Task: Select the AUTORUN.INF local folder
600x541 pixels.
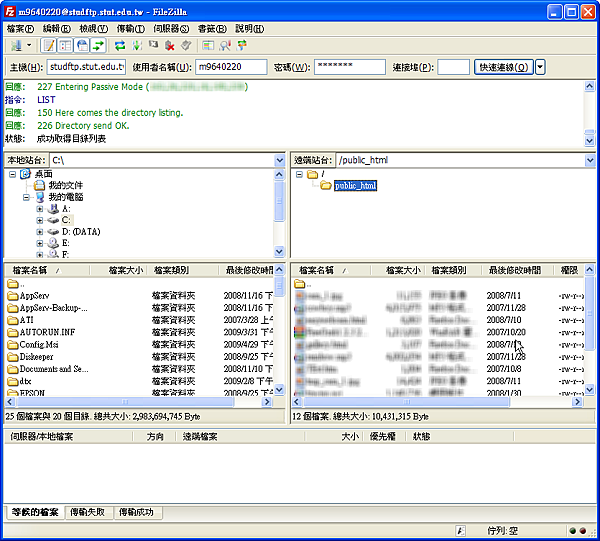Action: point(47,332)
